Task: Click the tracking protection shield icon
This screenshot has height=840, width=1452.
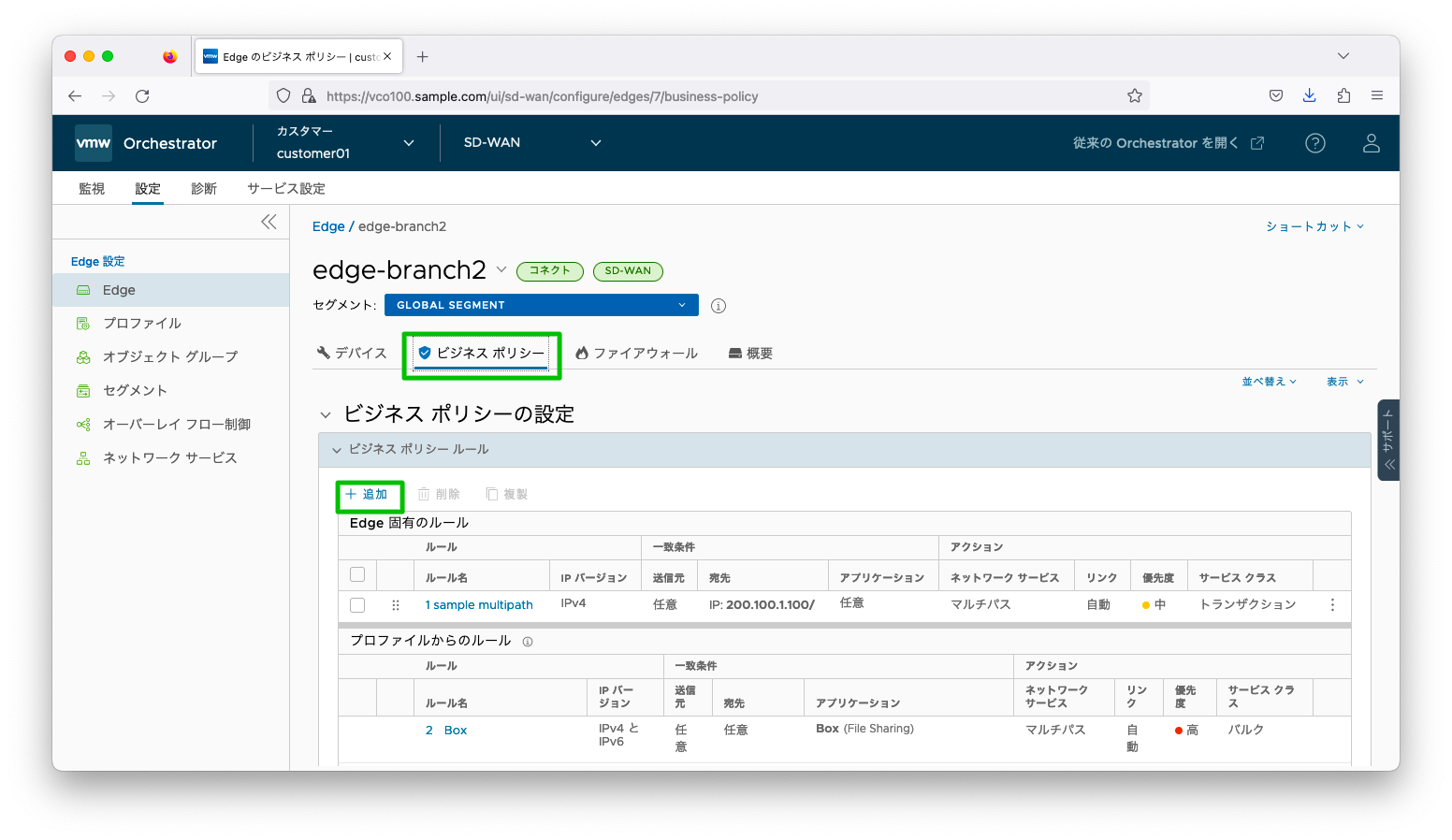Action: [283, 95]
